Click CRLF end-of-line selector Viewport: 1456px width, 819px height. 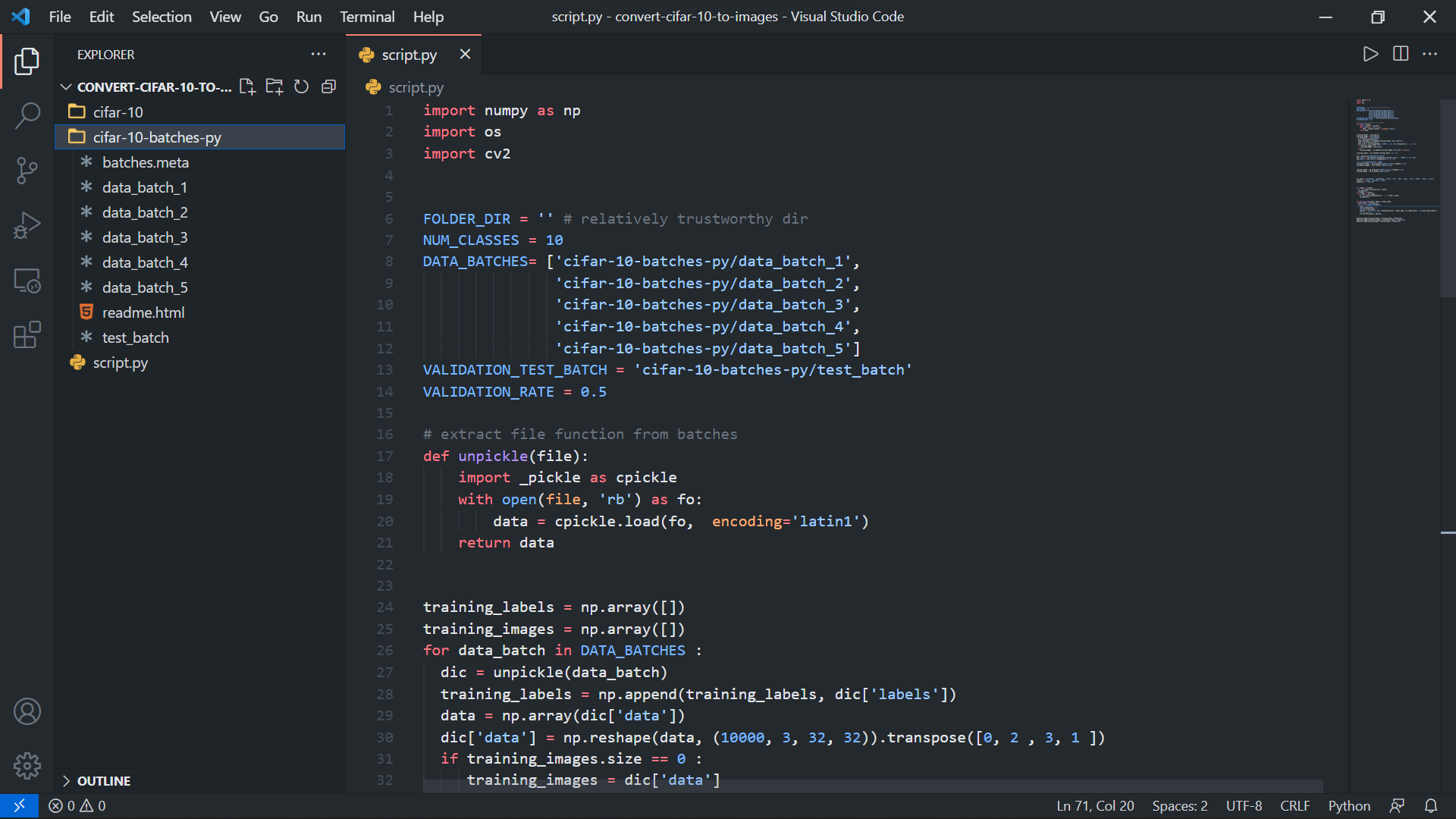1294,806
